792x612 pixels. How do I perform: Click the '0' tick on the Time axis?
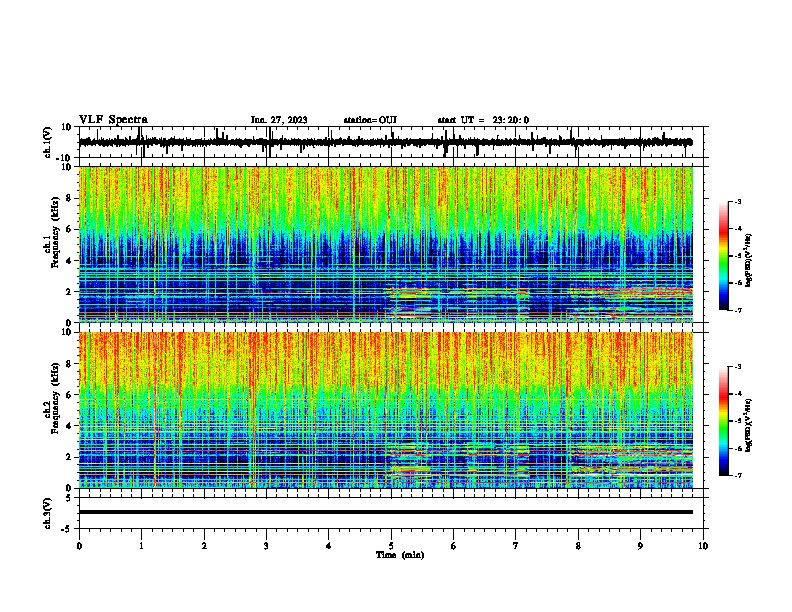pos(79,546)
